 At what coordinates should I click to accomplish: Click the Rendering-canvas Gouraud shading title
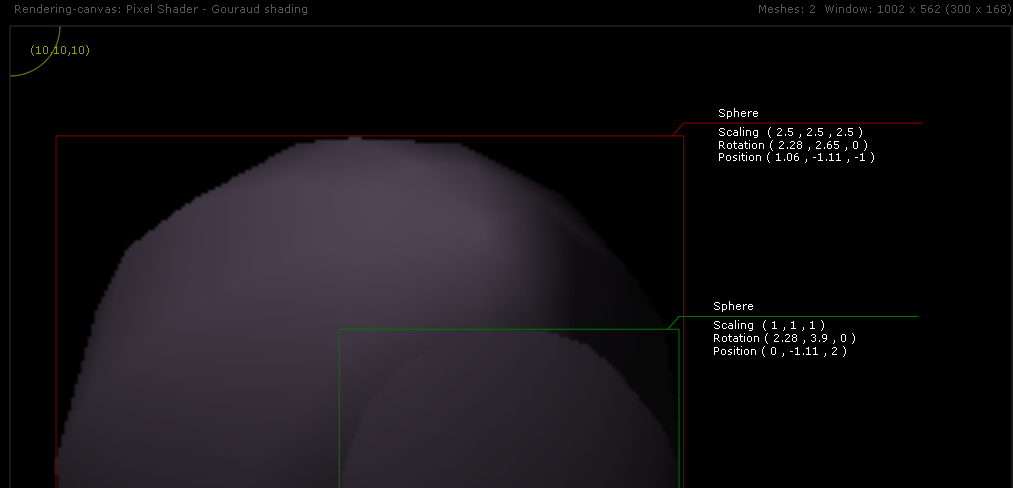(160, 9)
